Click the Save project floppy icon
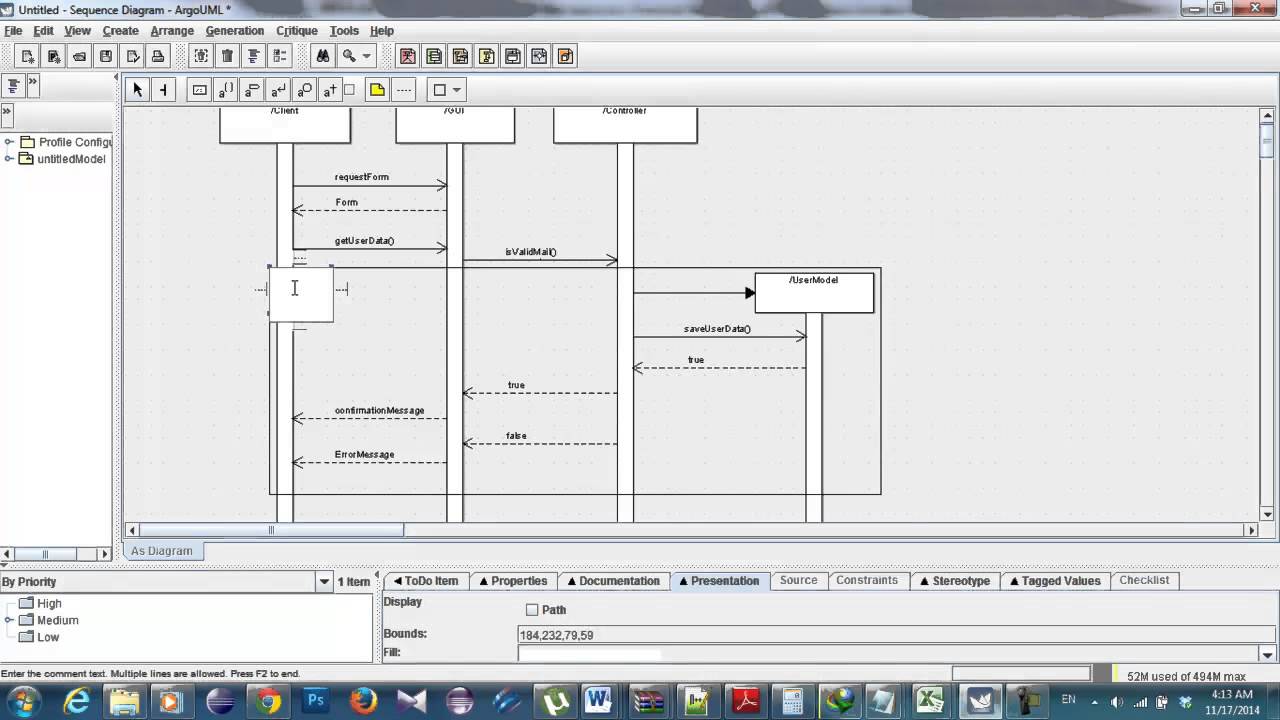Screen dimensions: 1280x720 coord(106,56)
